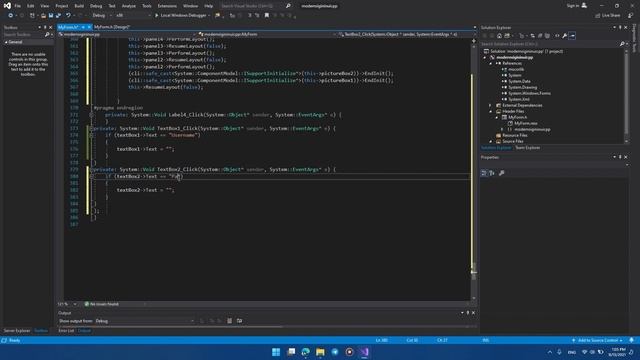640x360 pixels.
Task: Open Telegram from taskbar
Action: point(335,352)
